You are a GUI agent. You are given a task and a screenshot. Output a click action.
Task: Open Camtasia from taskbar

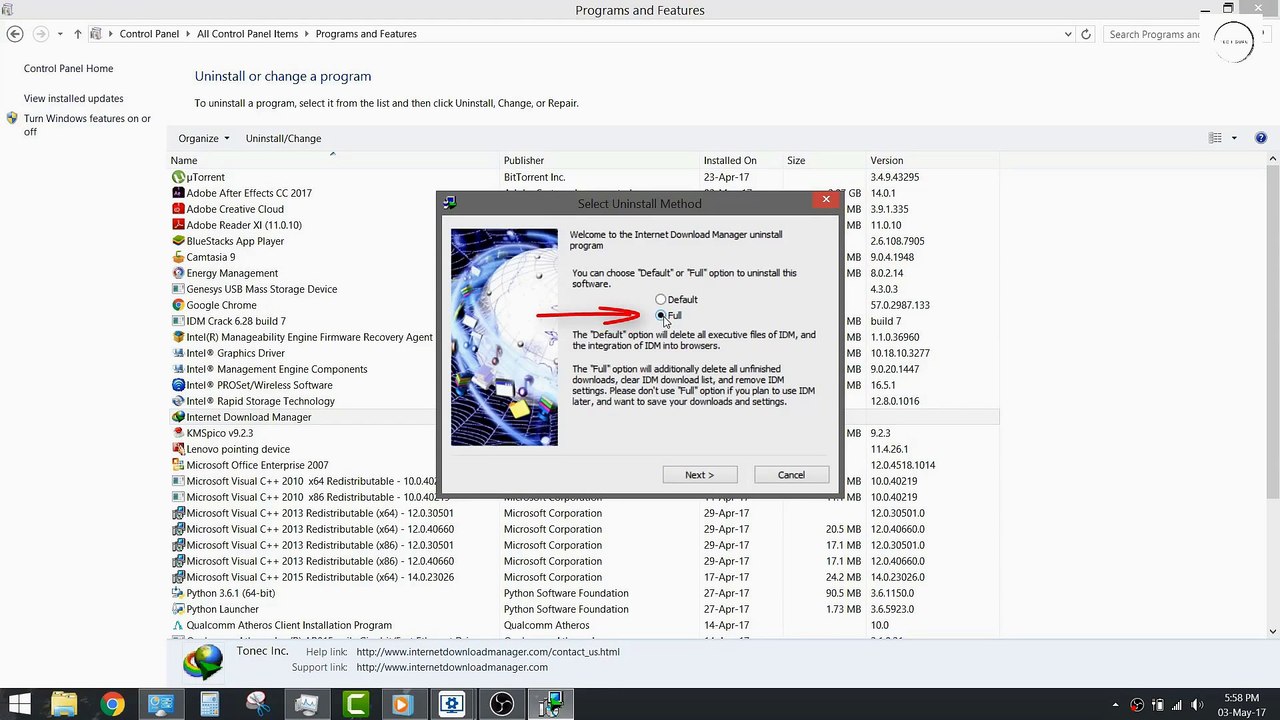[x=355, y=705]
